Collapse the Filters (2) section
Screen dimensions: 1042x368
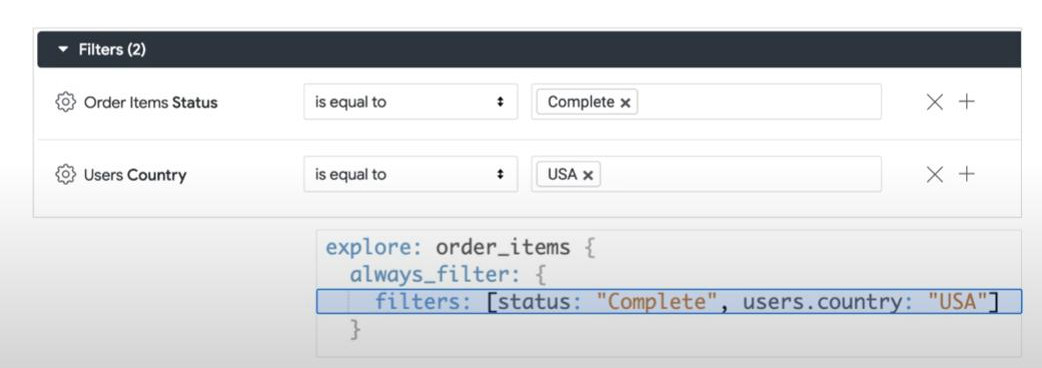click(64, 50)
